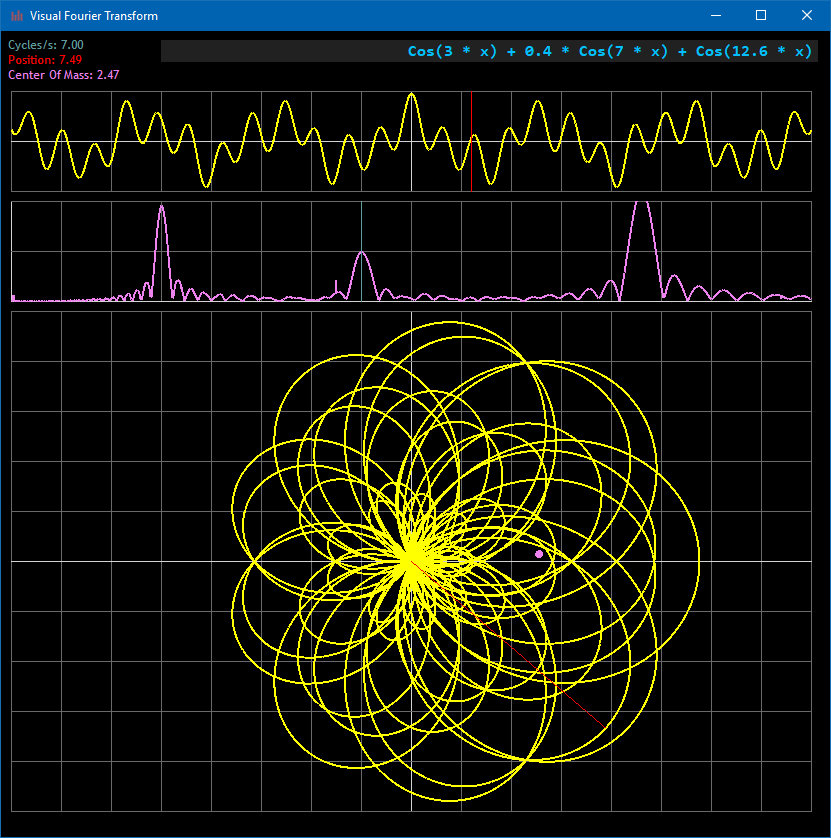Click the red Position 7.49 label
Image resolution: width=831 pixels, height=838 pixels.
[x=45, y=60]
